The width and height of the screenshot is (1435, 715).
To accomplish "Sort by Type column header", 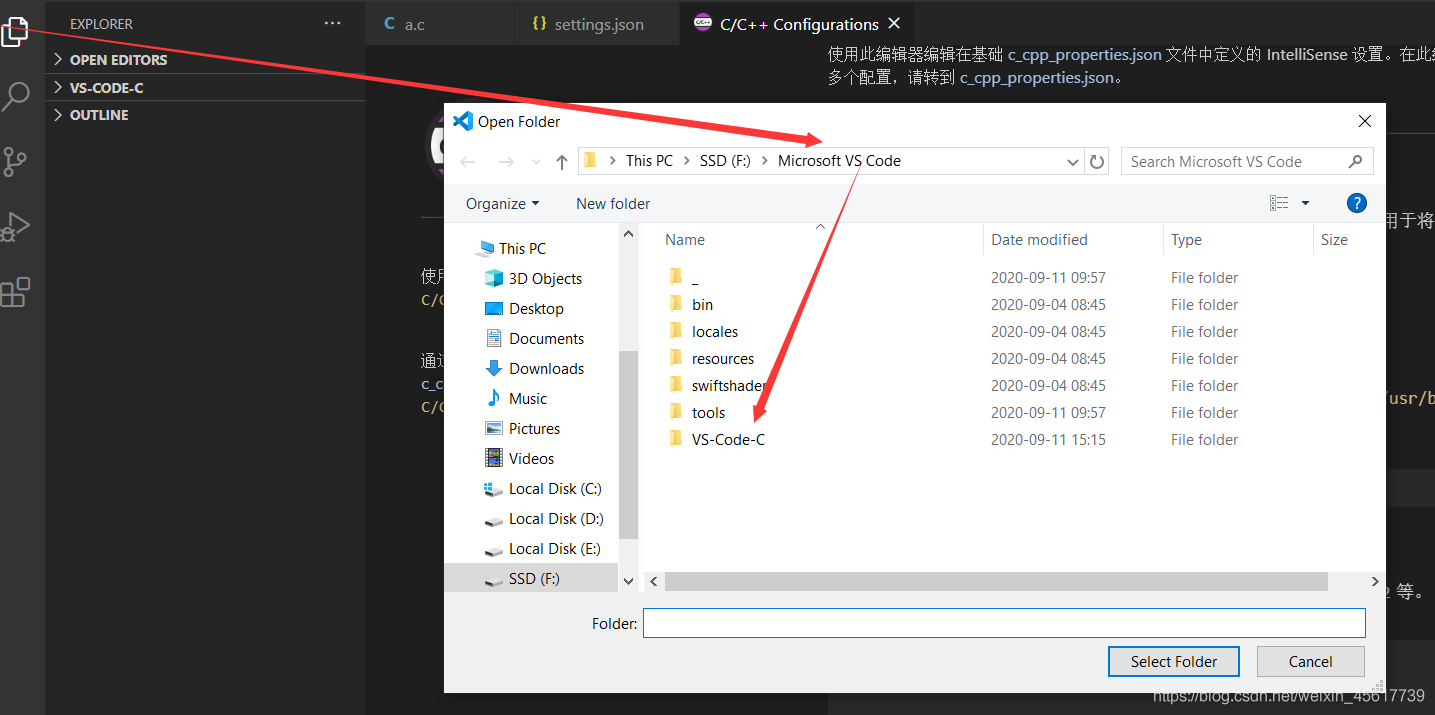I will coord(1238,239).
